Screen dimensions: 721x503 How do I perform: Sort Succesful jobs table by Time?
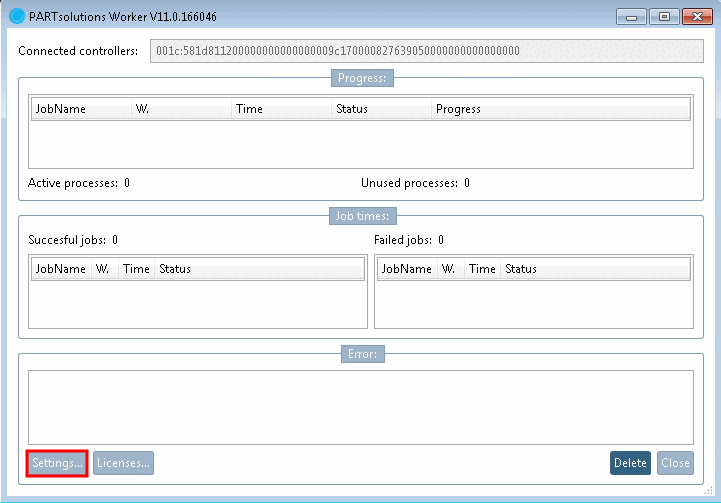137,269
